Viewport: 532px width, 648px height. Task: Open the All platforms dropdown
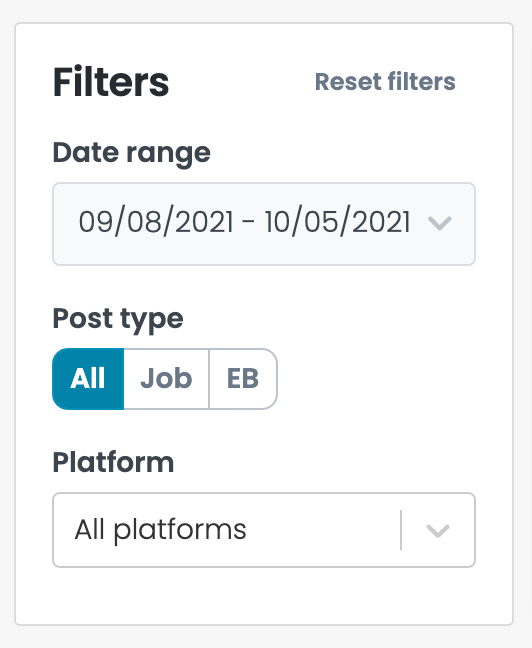click(x=264, y=530)
